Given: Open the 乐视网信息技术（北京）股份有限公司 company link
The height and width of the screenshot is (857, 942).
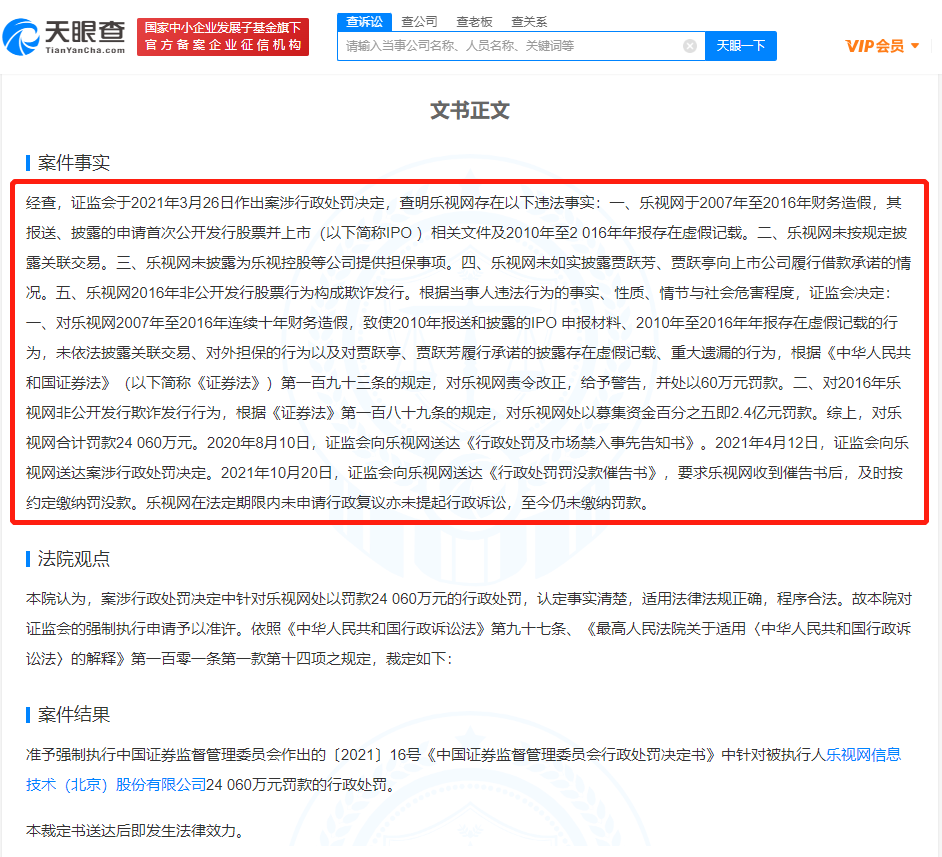Looking at the screenshot, I should click(x=463, y=769).
